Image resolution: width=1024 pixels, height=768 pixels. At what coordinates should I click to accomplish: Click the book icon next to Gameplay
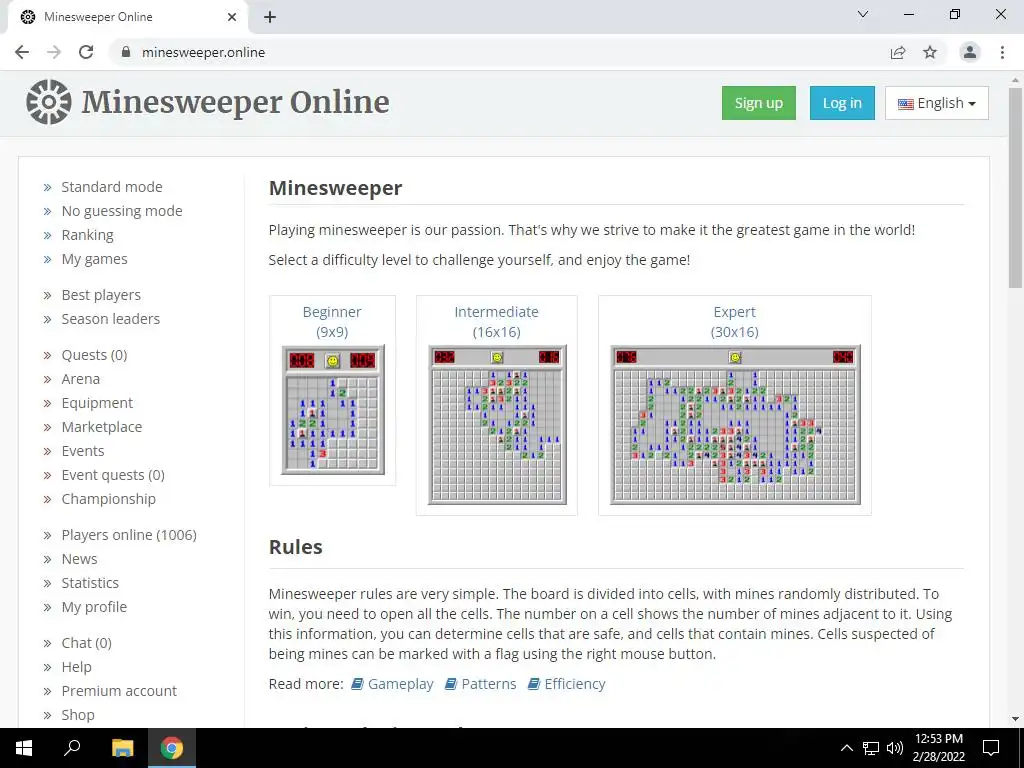tap(357, 684)
